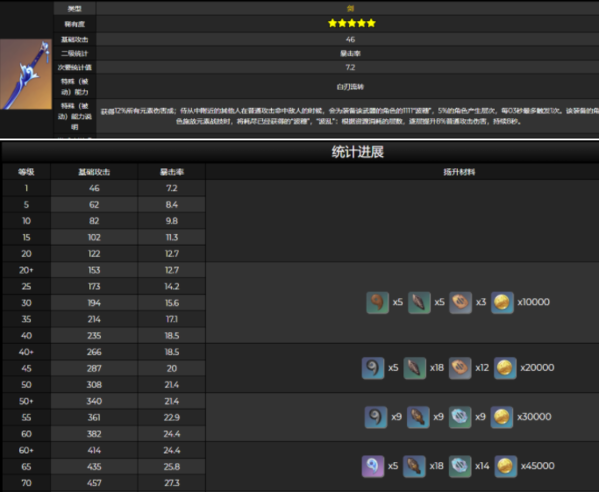This screenshot has width=599, height=492.
Task: Select the Mora coin icon beside x30000
Action: 502,417
